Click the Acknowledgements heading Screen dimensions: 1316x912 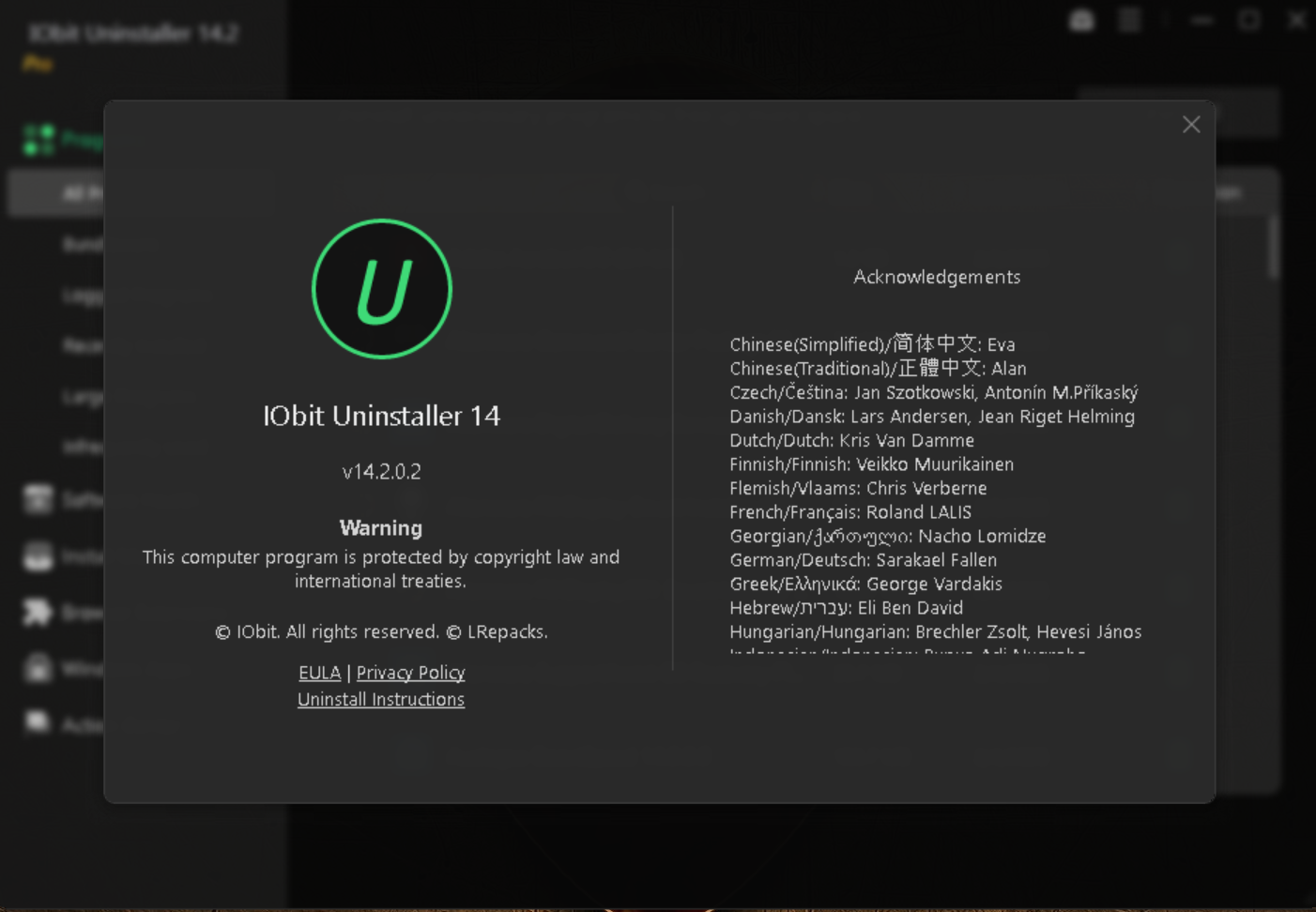pos(937,277)
